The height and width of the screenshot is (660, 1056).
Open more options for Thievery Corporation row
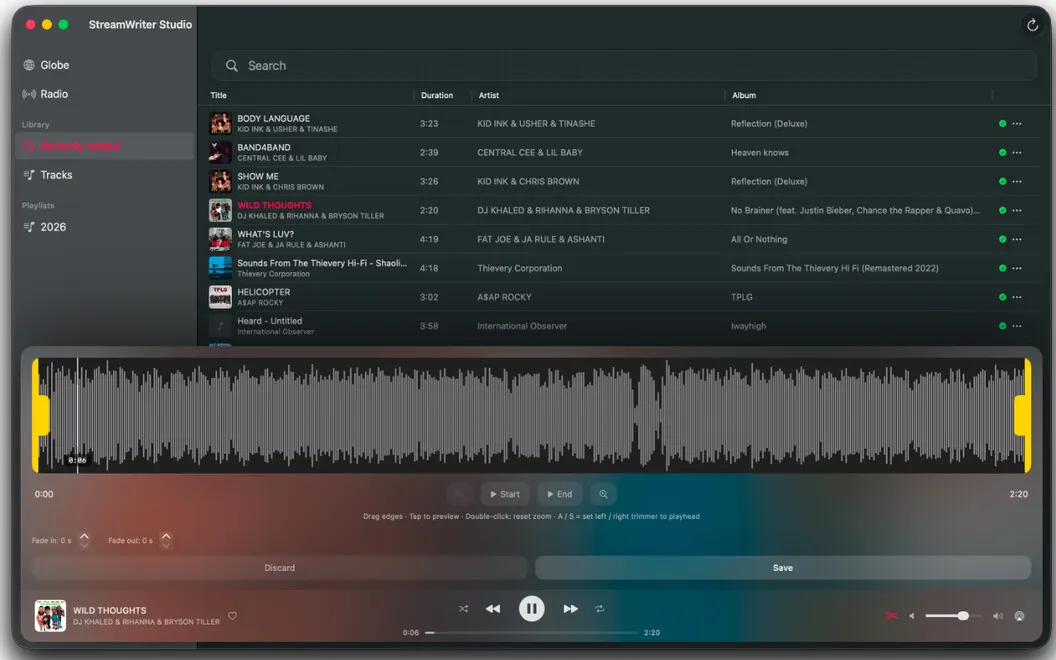tap(1016, 268)
